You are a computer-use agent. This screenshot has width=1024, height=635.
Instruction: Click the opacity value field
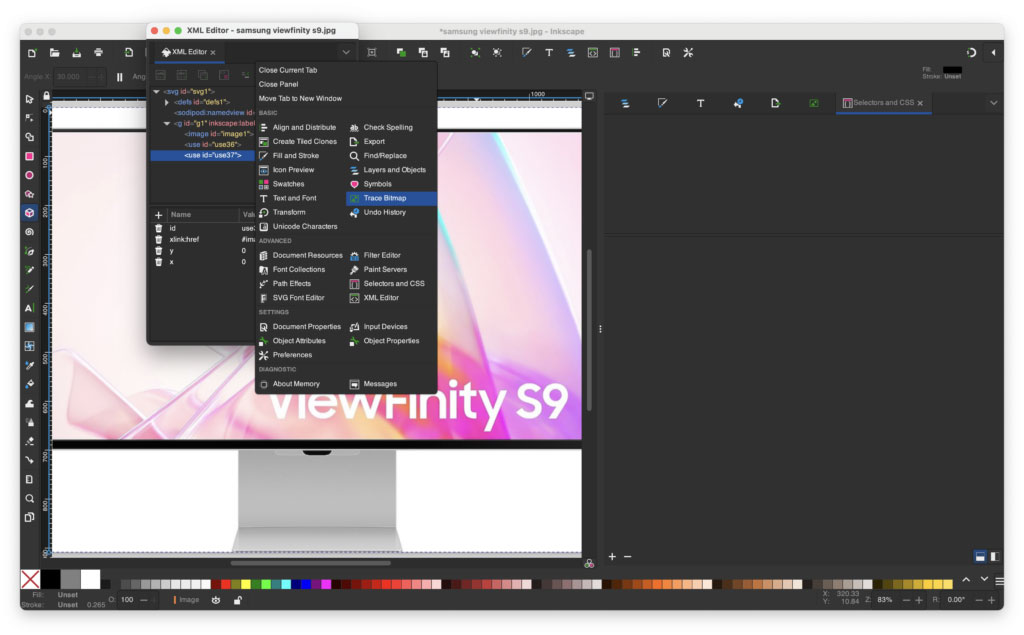(128, 600)
